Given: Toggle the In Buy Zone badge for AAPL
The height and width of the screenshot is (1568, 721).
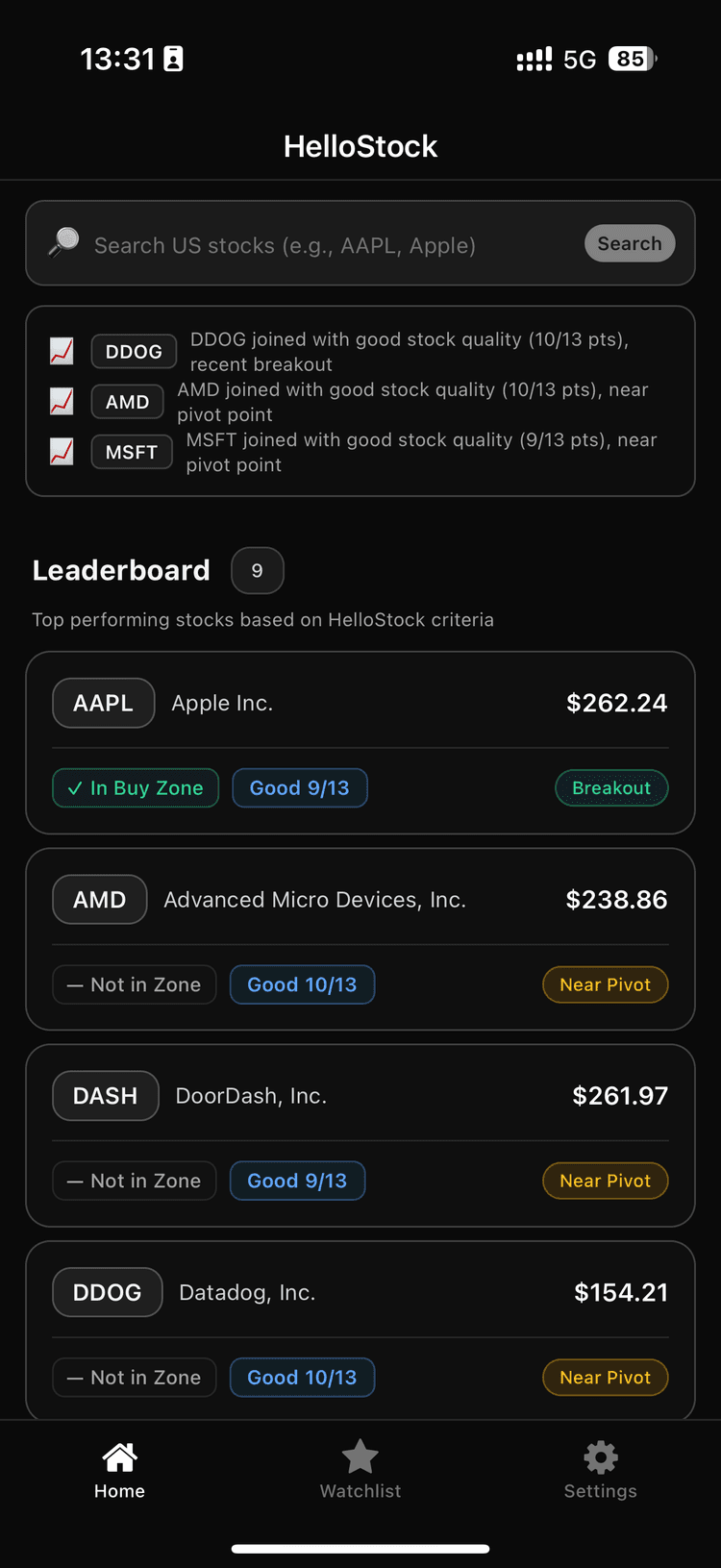Looking at the screenshot, I should tap(135, 787).
